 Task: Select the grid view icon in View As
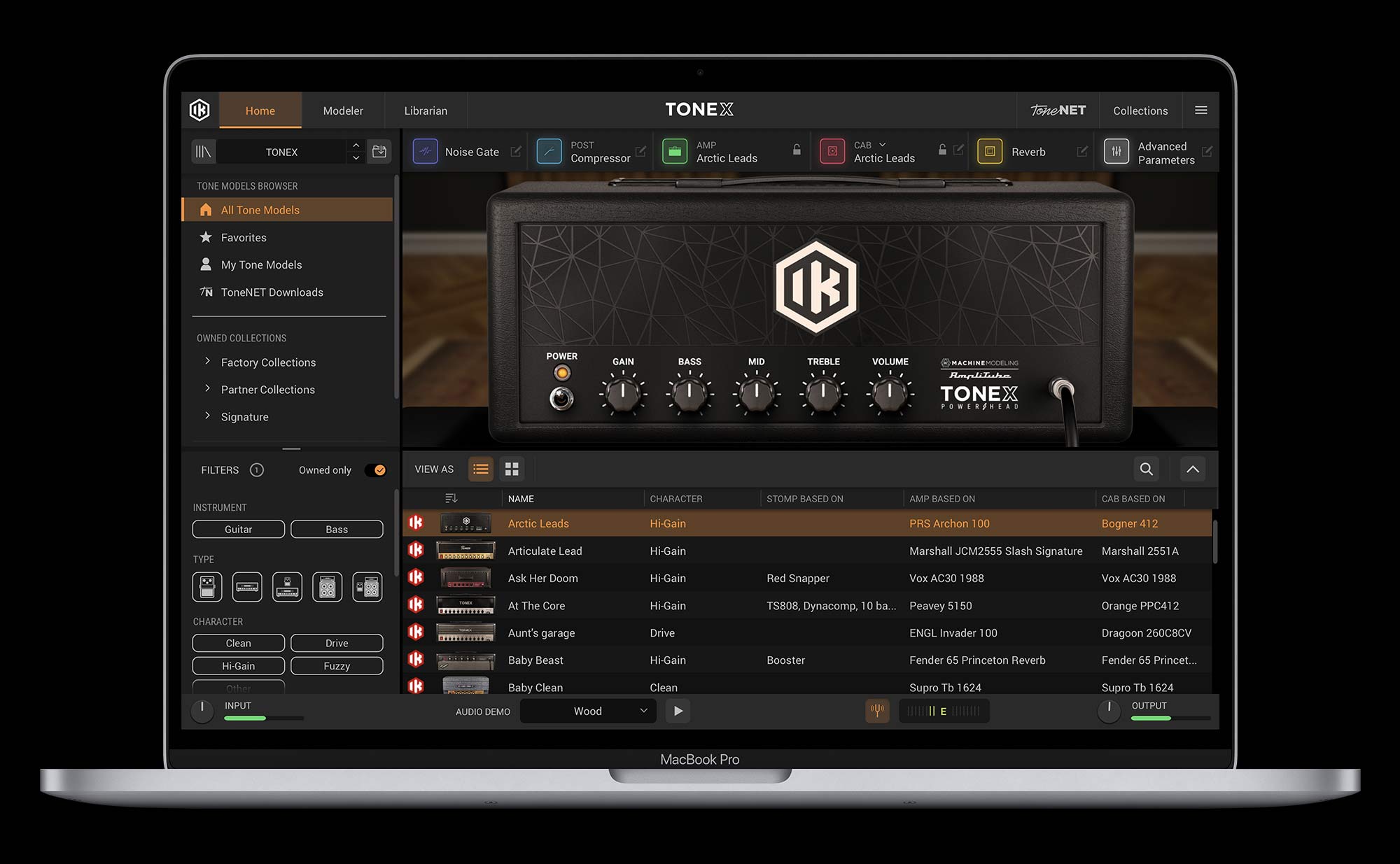coord(512,468)
